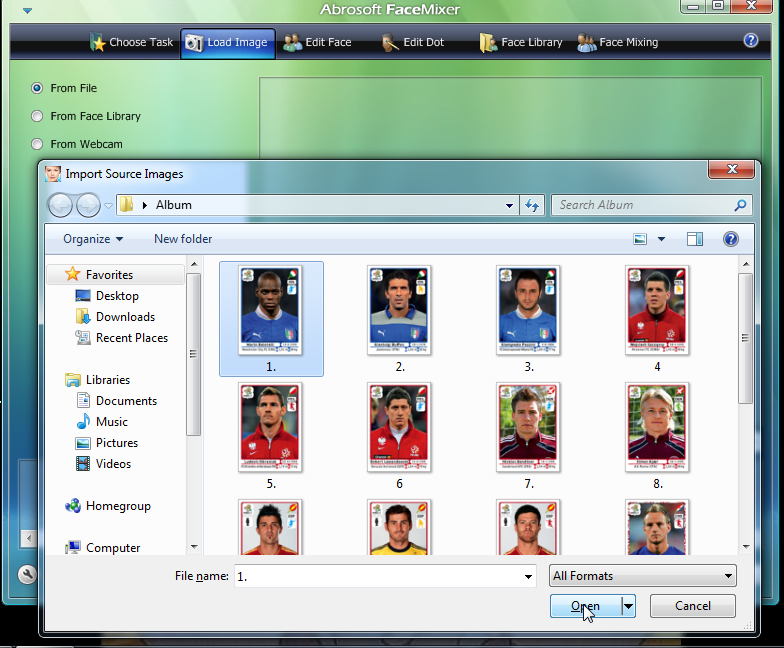Click the FaceMixer help question mark icon
The height and width of the screenshot is (648, 784).
click(x=751, y=41)
